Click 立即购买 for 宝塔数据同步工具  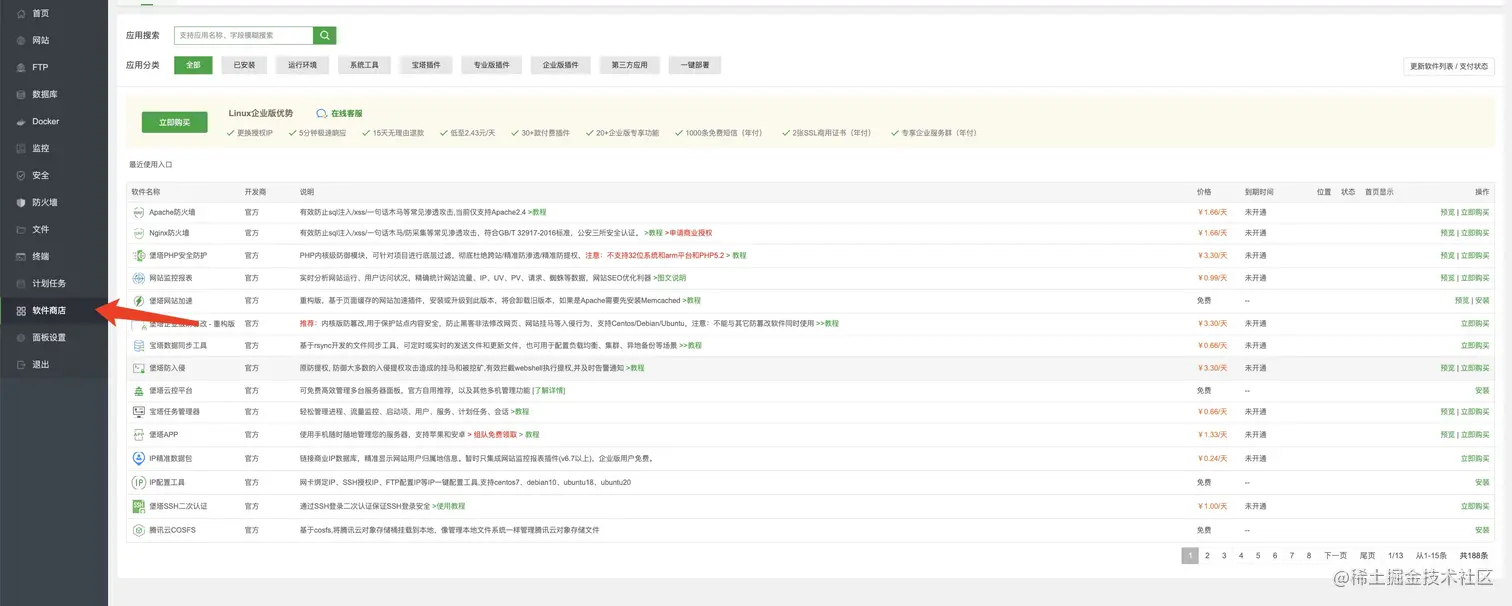point(1475,345)
